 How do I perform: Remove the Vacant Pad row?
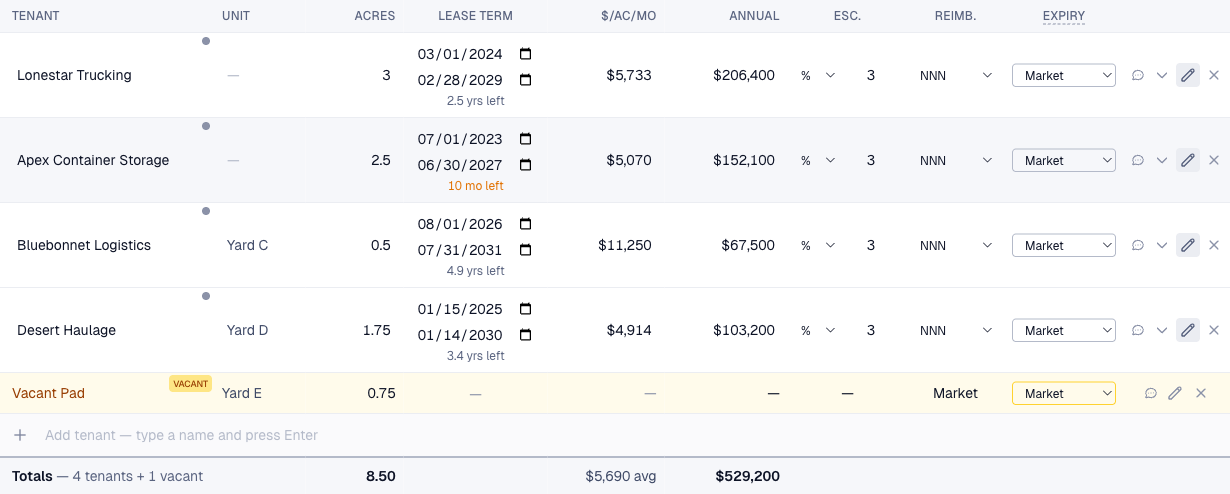[x=1202, y=393]
